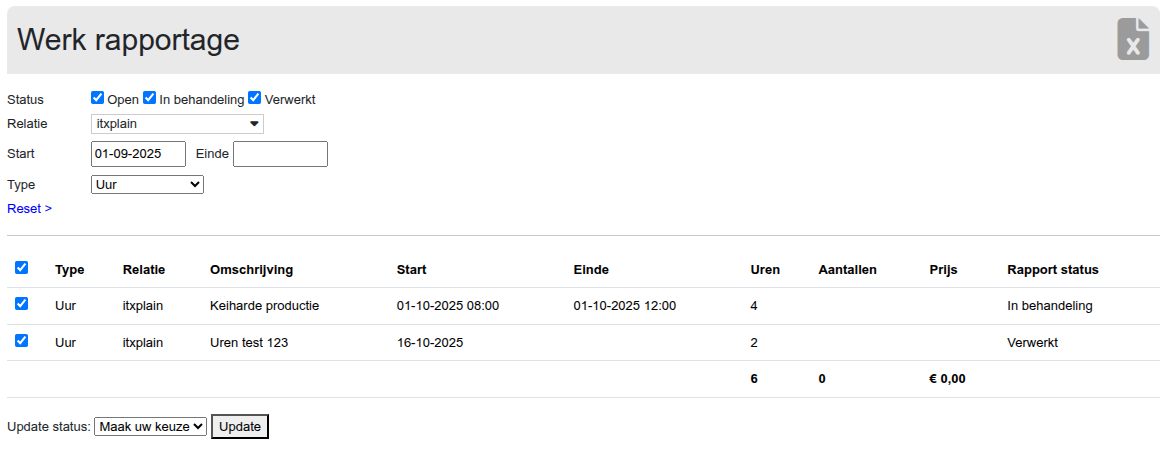The height and width of the screenshot is (468, 1167).
Task: Export report via Excel file icon
Action: pyautogui.click(x=1132, y=40)
